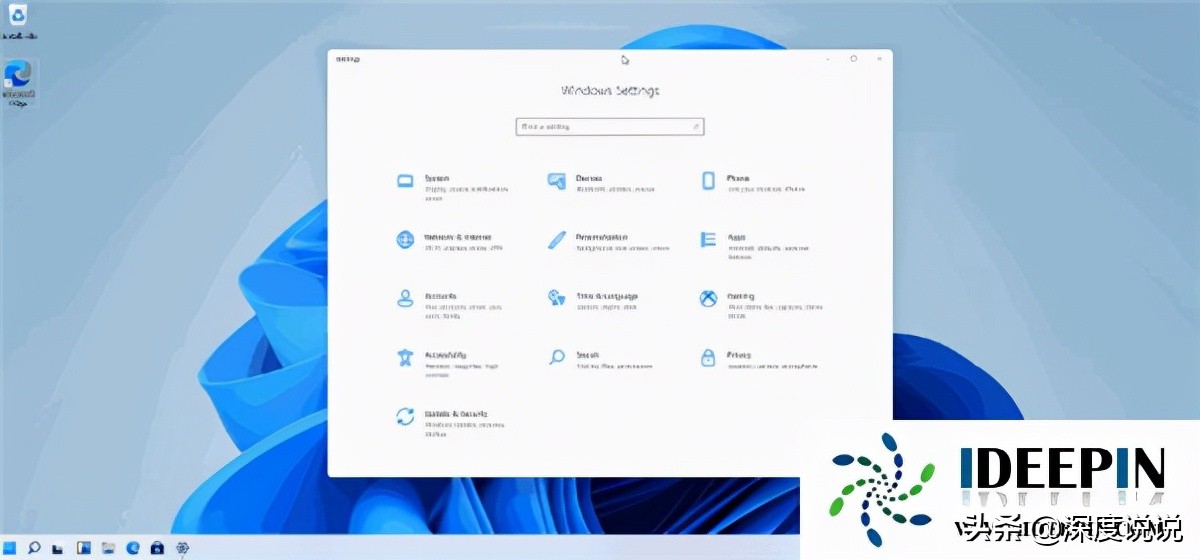The image size is (1200, 560).
Task: Open taskbar Search magnifier icon
Action: (x=34, y=548)
